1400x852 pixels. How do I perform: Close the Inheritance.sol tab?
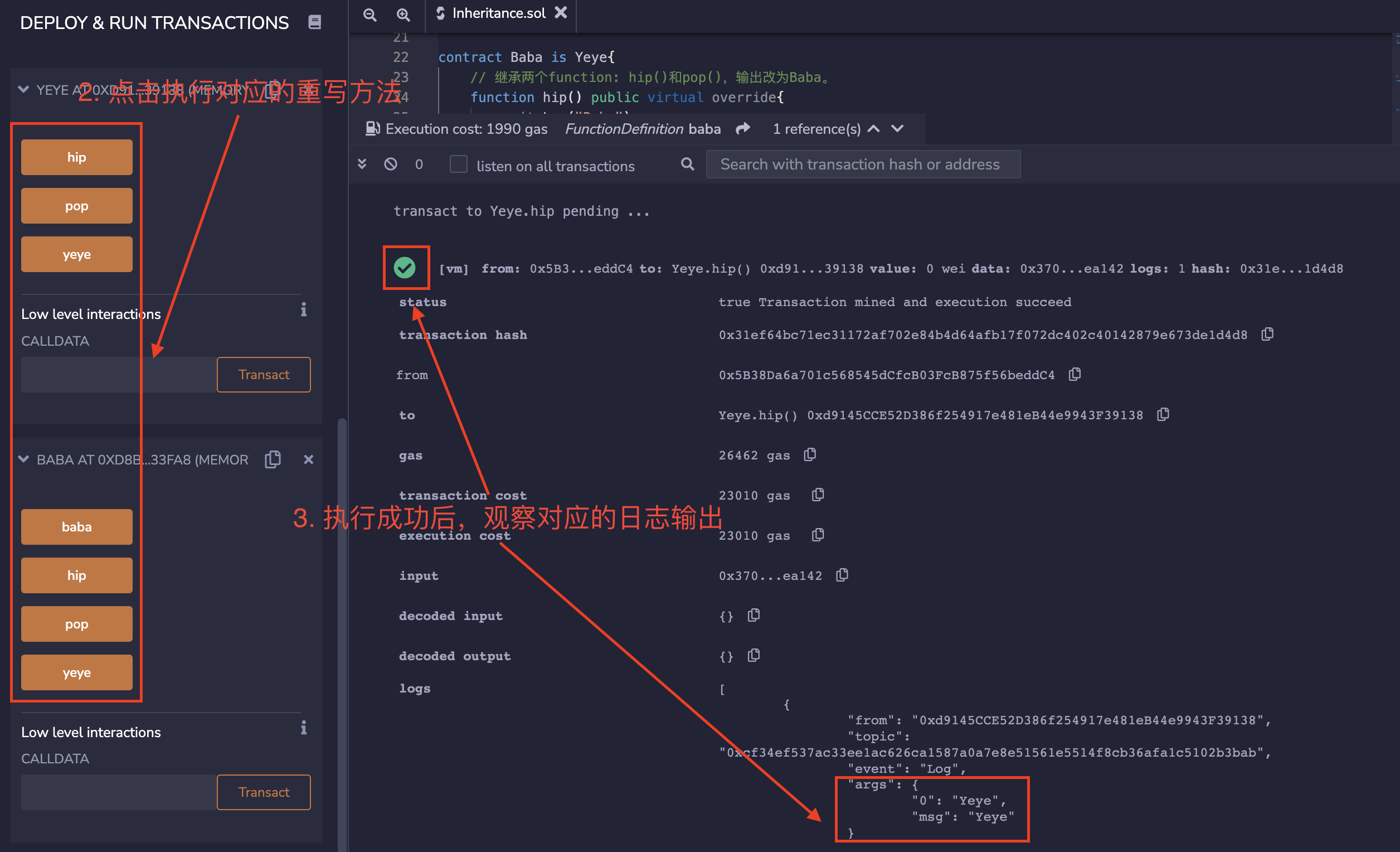[561, 13]
